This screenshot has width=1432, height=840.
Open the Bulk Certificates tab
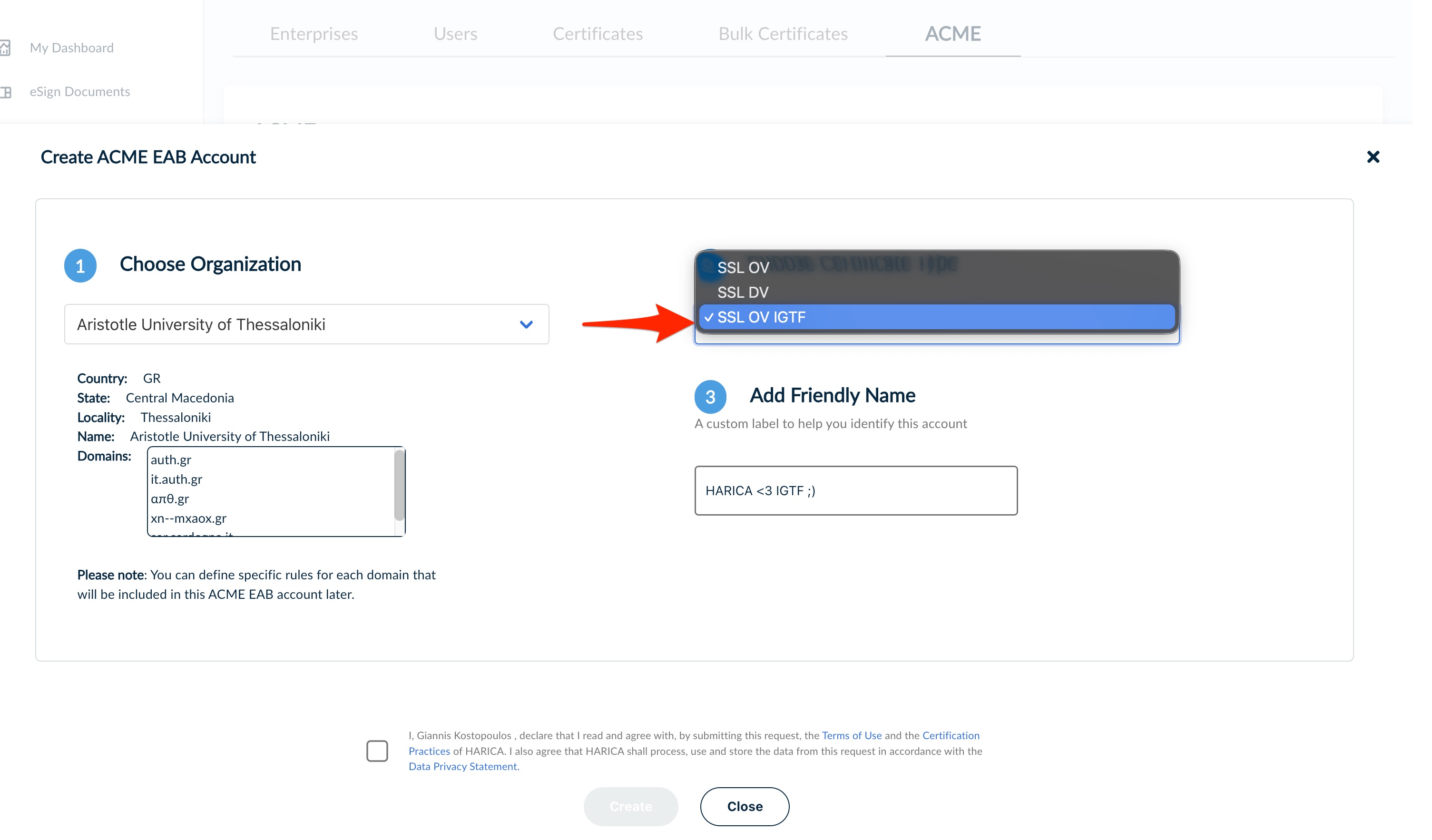pyautogui.click(x=783, y=34)
